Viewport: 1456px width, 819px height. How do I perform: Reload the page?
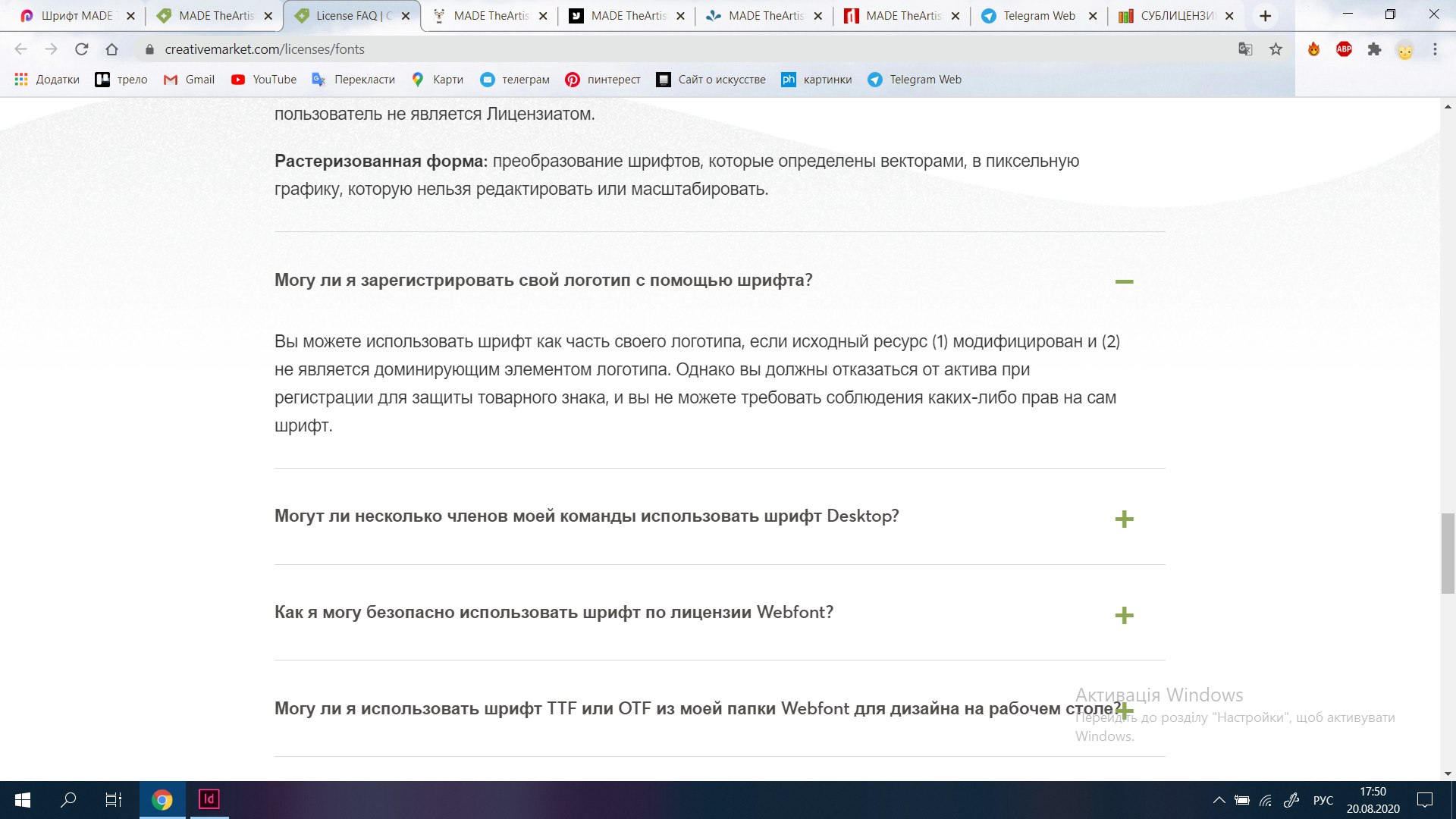[x=81, y=49]
